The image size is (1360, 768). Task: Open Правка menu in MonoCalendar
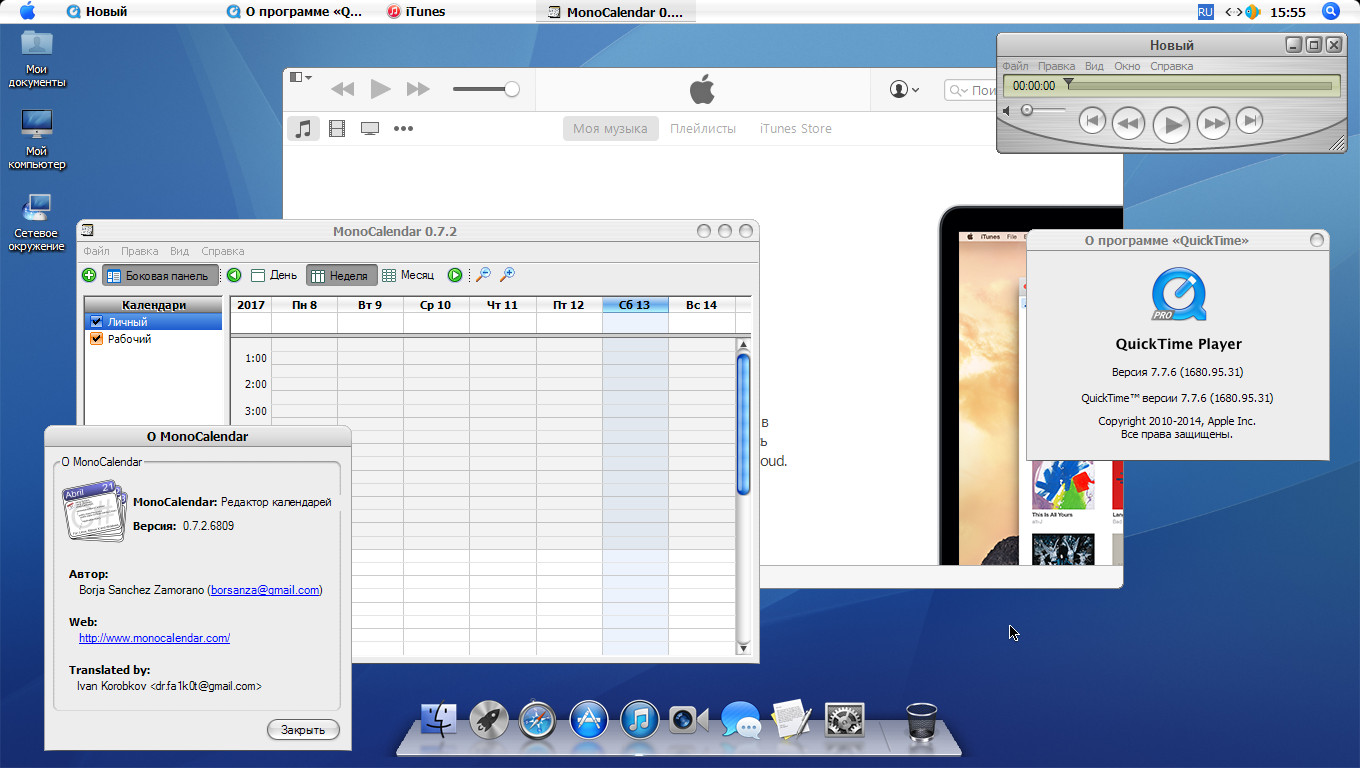click(139, 251)
